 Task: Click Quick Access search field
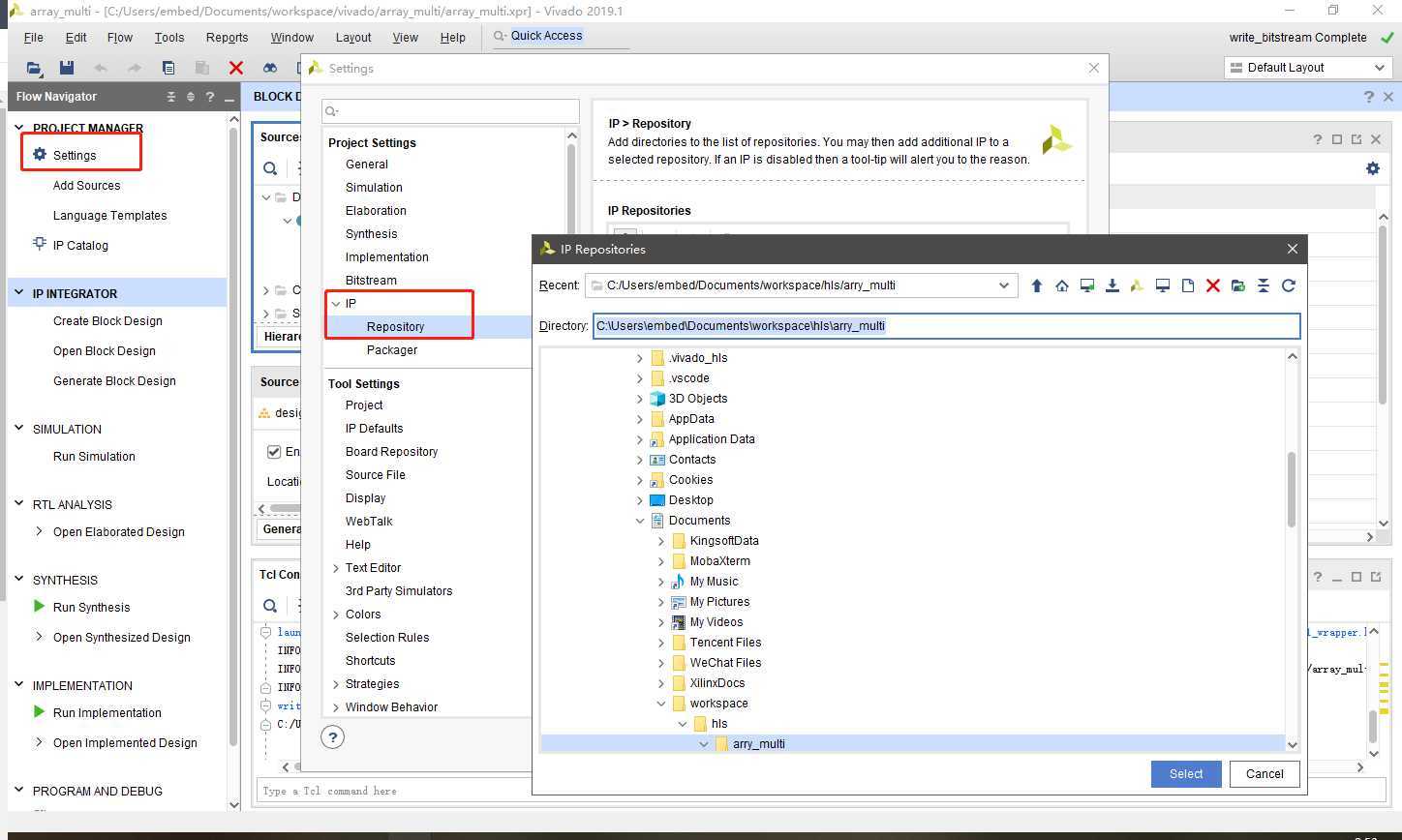coord(561,36)
